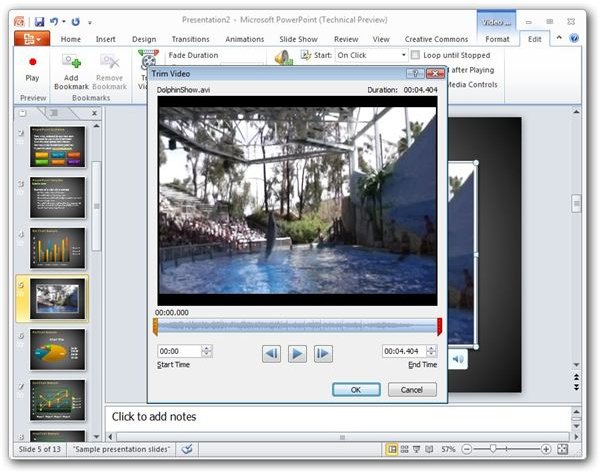
Task: Click the Start Time input field
Action: [x=179, y=351]
